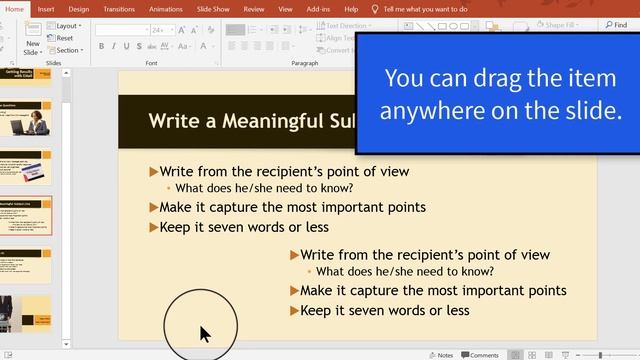Switch to the Animations tab
Screen dimensions: 640x360
166,9
